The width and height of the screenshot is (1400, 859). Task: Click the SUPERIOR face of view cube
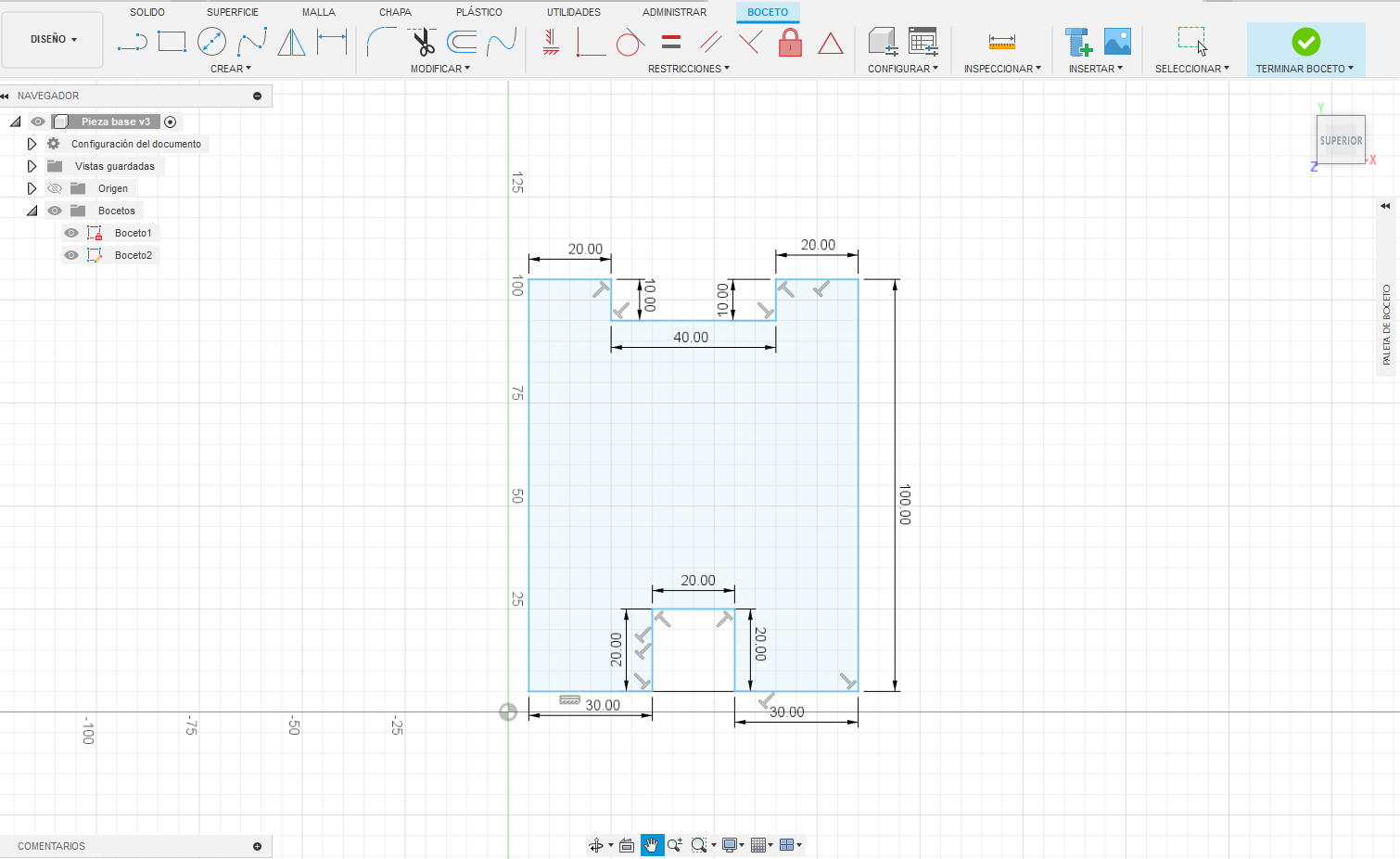(1341, 140)
